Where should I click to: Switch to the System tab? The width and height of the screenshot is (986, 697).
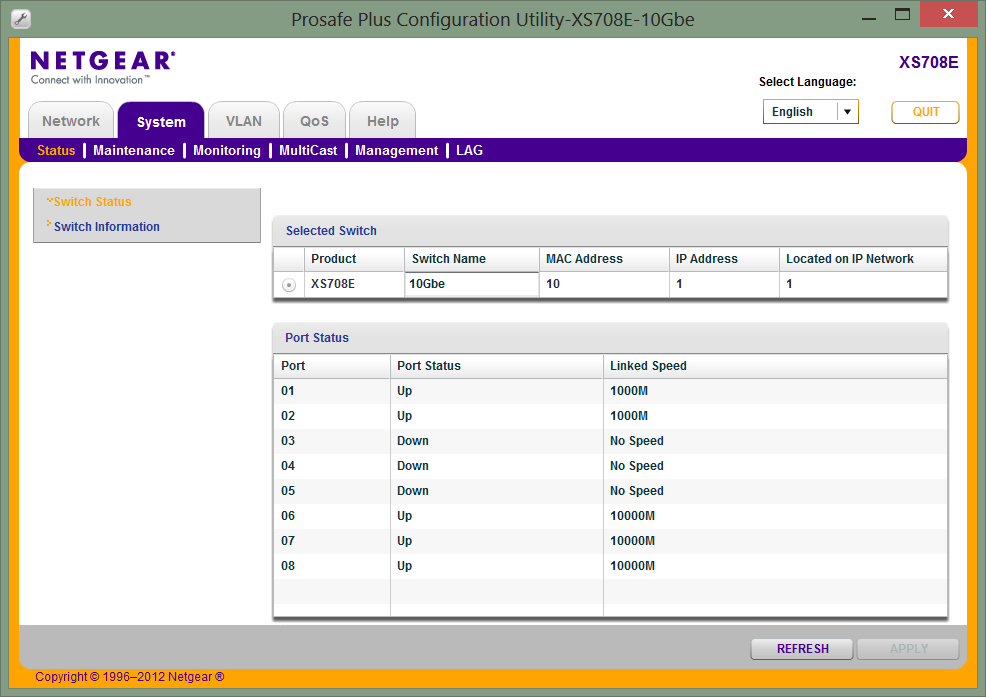[161, 121]
